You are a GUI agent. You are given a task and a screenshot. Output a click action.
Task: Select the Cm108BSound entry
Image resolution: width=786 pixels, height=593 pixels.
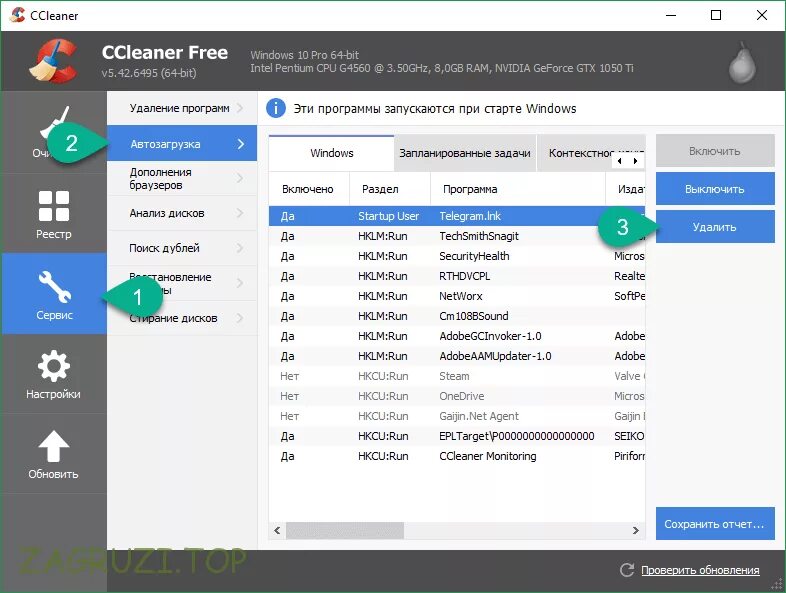[457, 316]
